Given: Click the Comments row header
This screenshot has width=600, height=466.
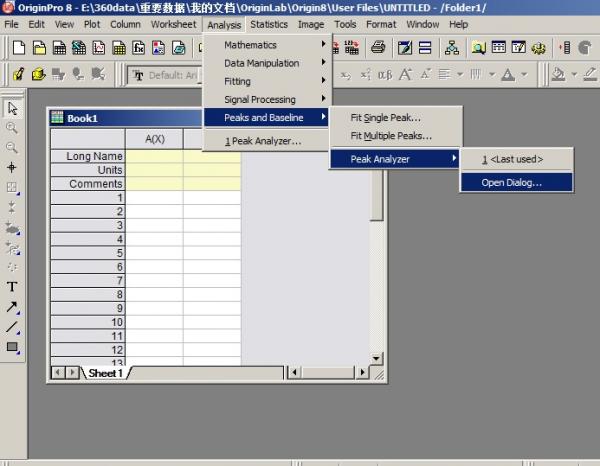Looking at the screenshot, I should point(88,184).
